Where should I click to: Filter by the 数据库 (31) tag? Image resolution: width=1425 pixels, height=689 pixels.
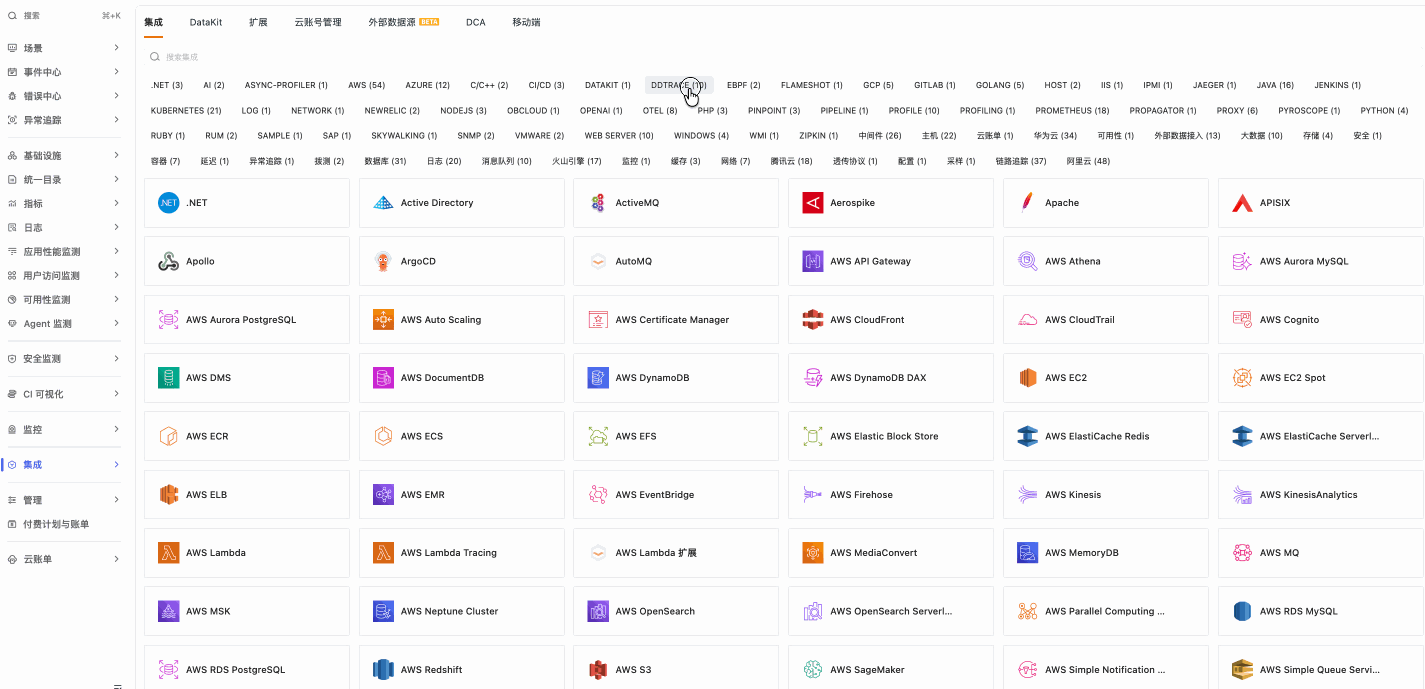pos(385,161)
